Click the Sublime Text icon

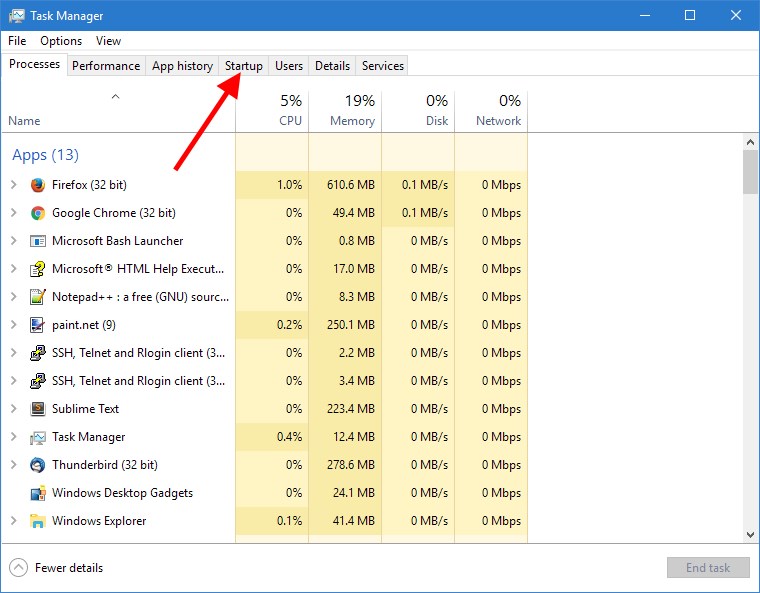(x=38, y=409)
